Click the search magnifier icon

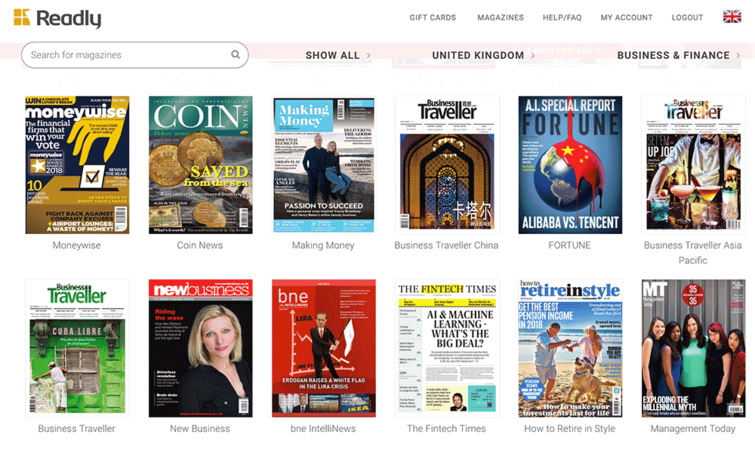[x=235, y=54]
